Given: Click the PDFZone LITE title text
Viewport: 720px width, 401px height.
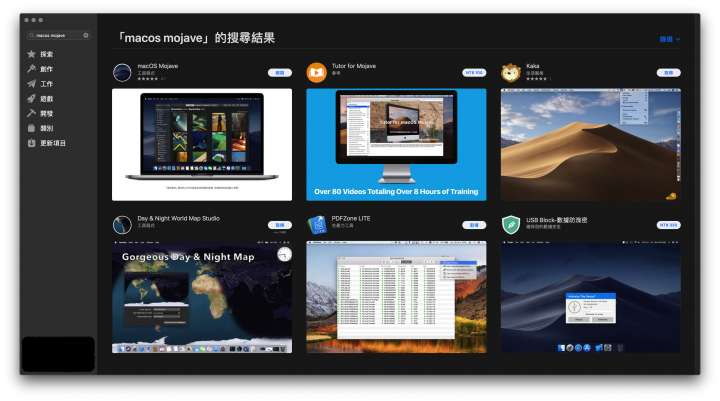Looking at the screenshot, I should point(351,218).
